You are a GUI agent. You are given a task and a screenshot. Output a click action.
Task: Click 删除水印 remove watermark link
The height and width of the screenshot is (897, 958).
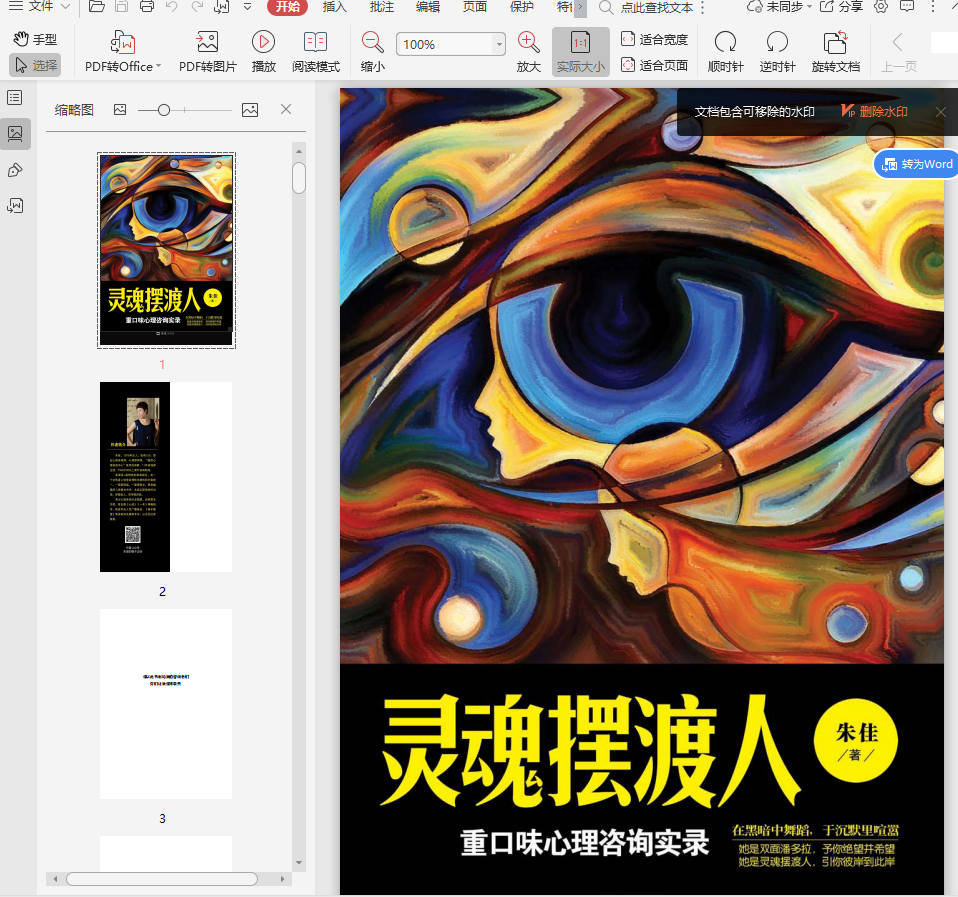874,111
